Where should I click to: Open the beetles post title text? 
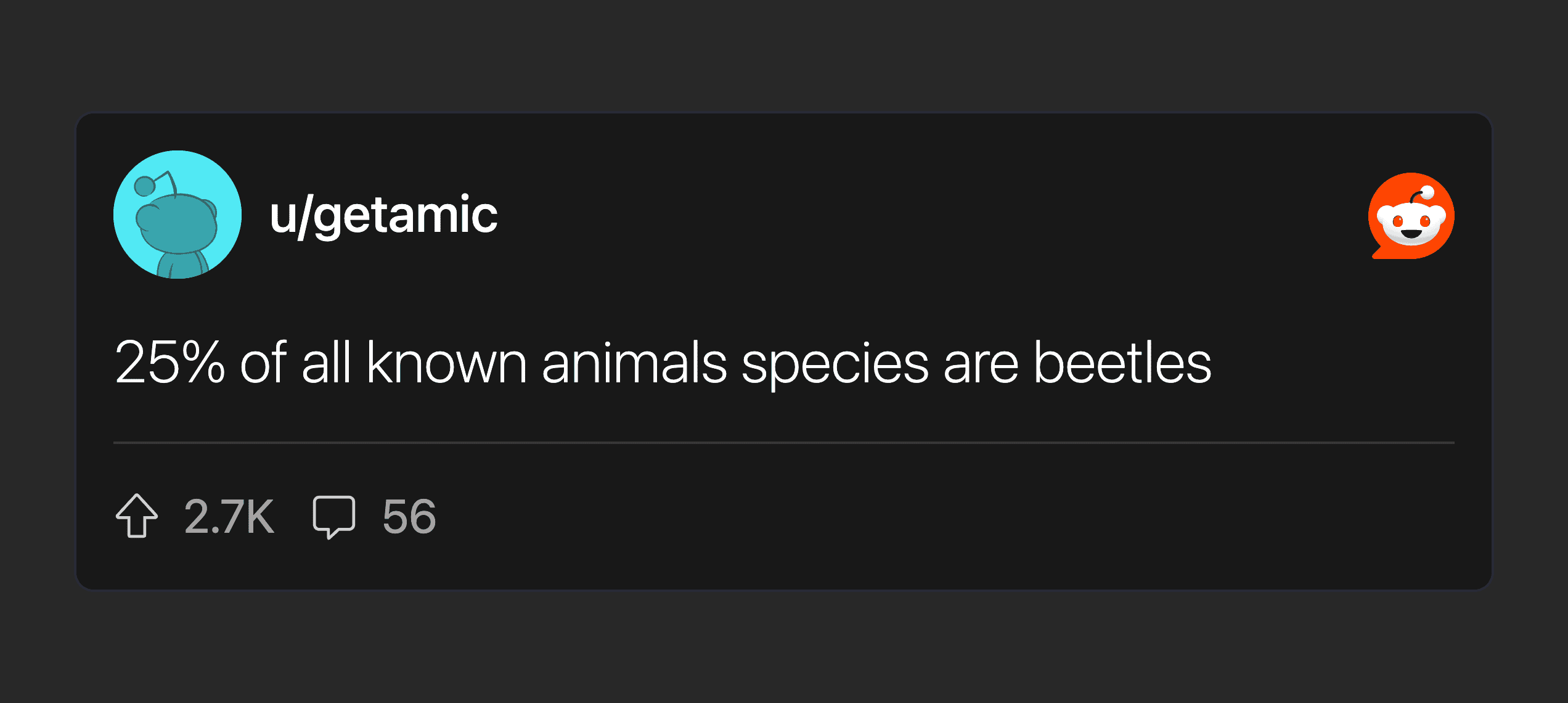click(663, 363)
